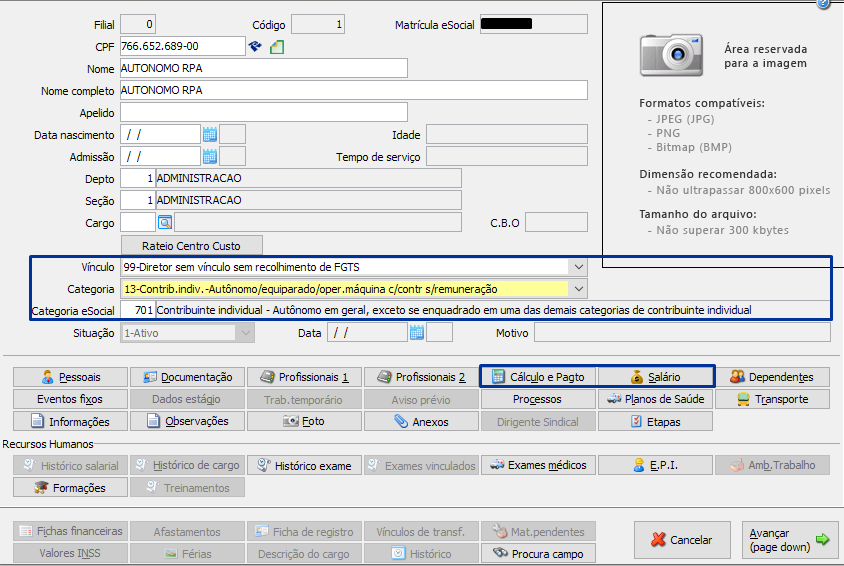The image size is (844, 566).
Task: Click the Cargo code field
Action: (x=138, y=222)
